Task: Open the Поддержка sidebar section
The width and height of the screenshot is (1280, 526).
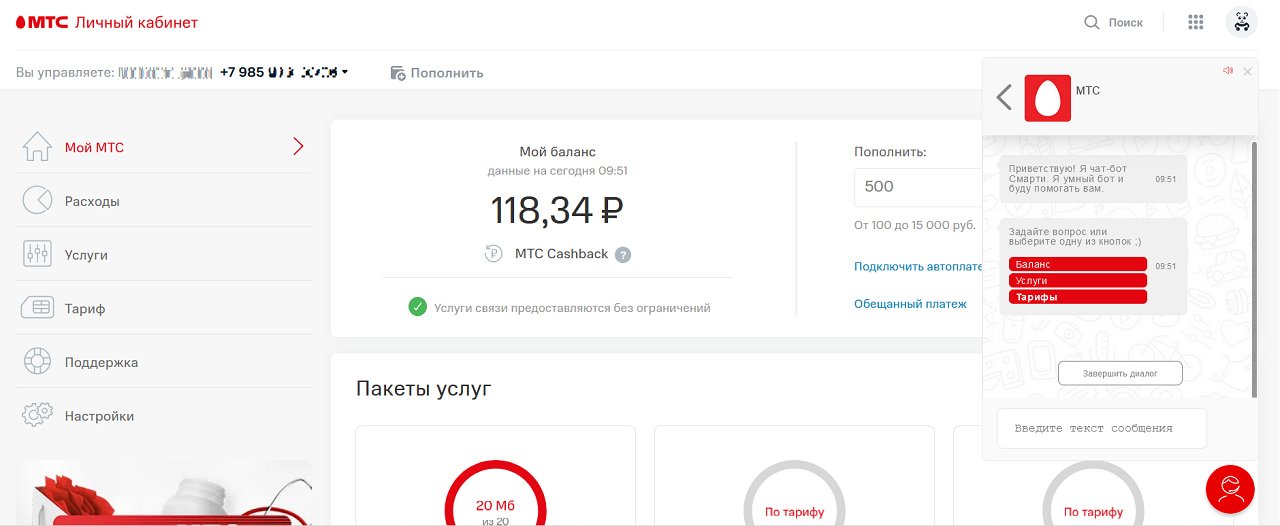Action: (x=164, y=362)
